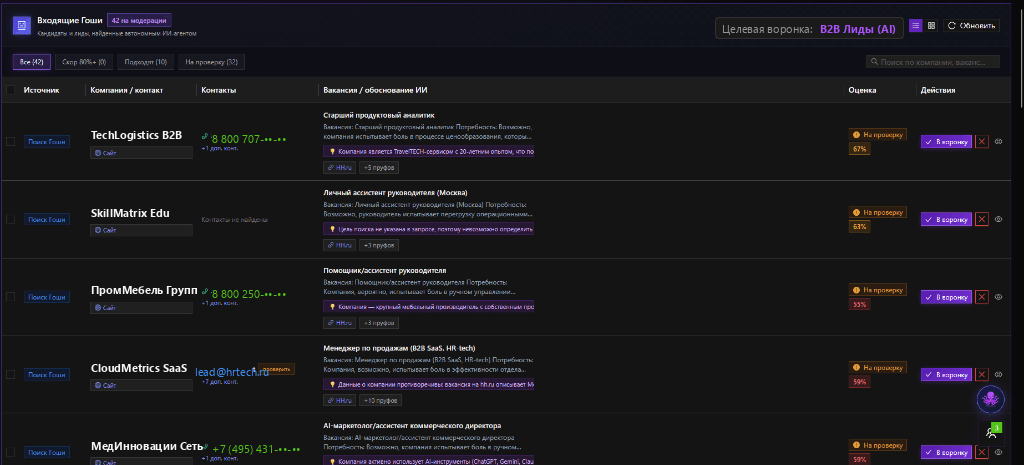View details of ПромМебель Групп lead
This screenshot has height=465, width=1024.
click(999, 297)
